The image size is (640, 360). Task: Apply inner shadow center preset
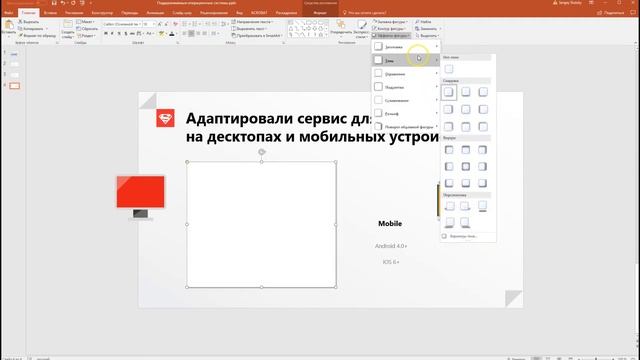click(x=466, y=167)
